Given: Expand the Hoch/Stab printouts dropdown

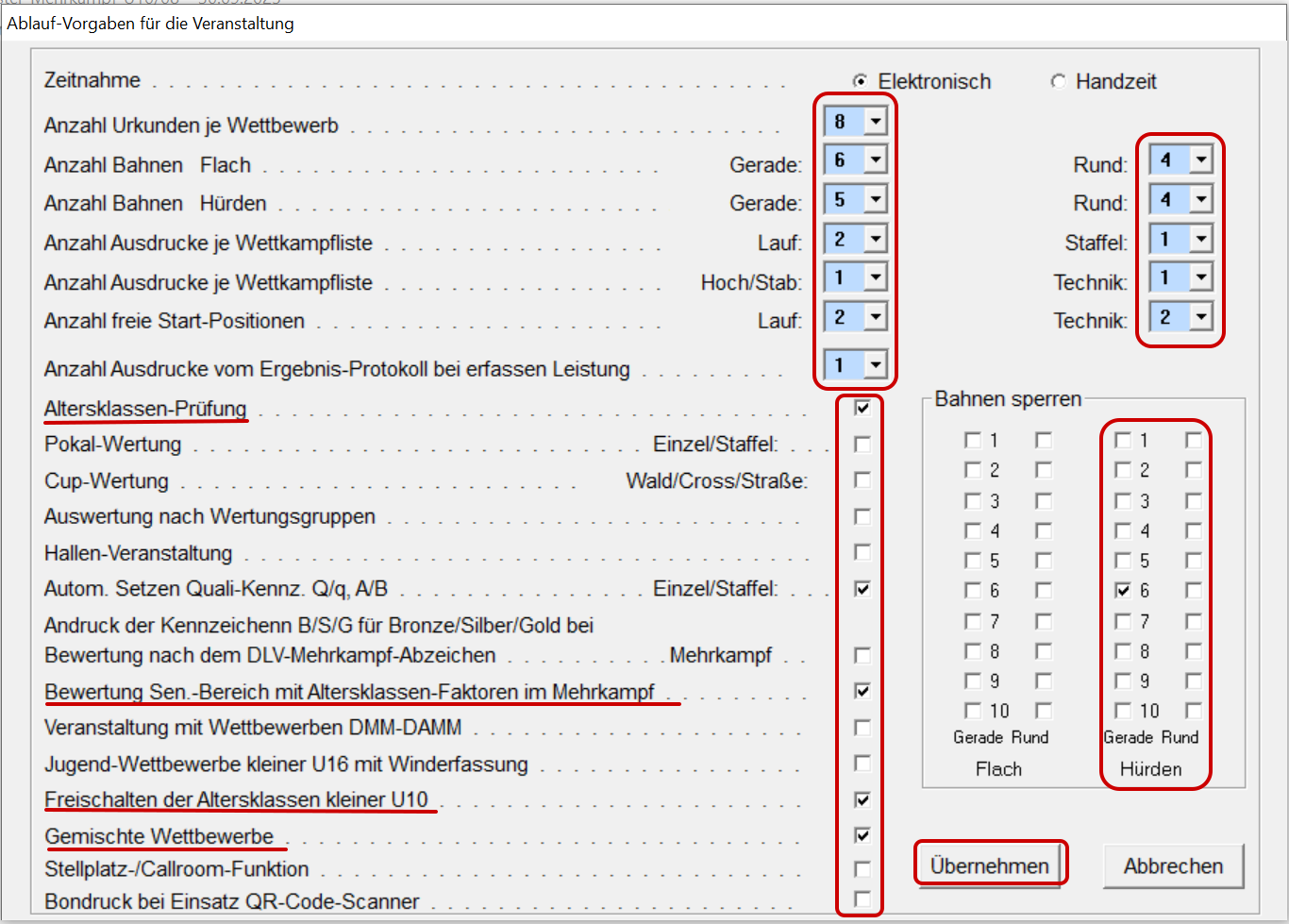Looking at the screenshot, I should point(876,278).
